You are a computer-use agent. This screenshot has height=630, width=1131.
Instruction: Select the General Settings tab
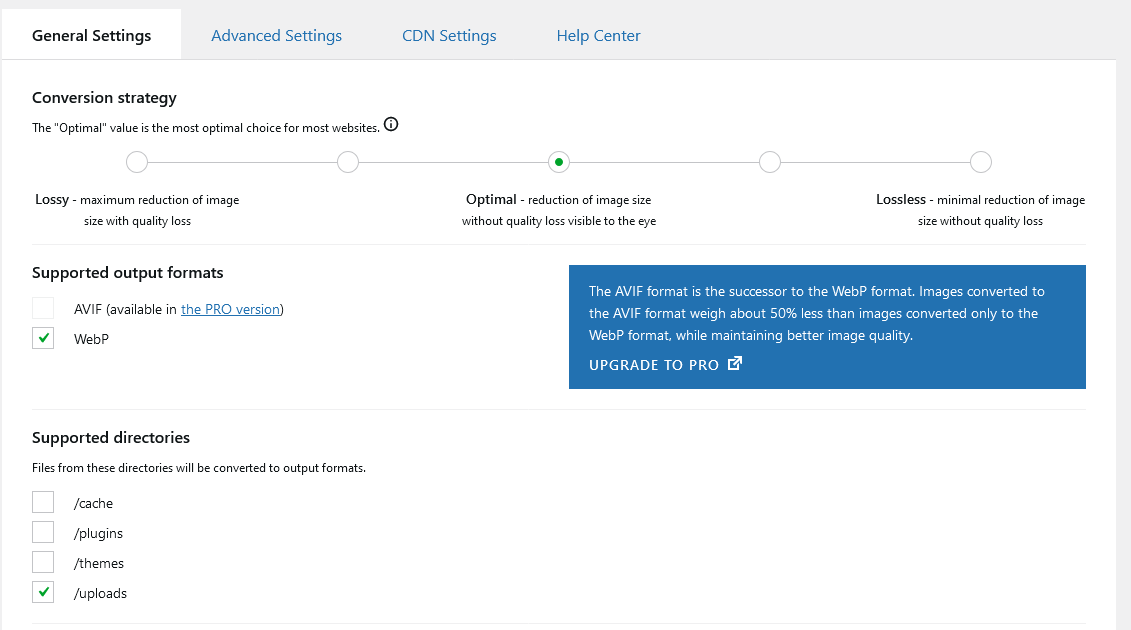pos(92,35)
